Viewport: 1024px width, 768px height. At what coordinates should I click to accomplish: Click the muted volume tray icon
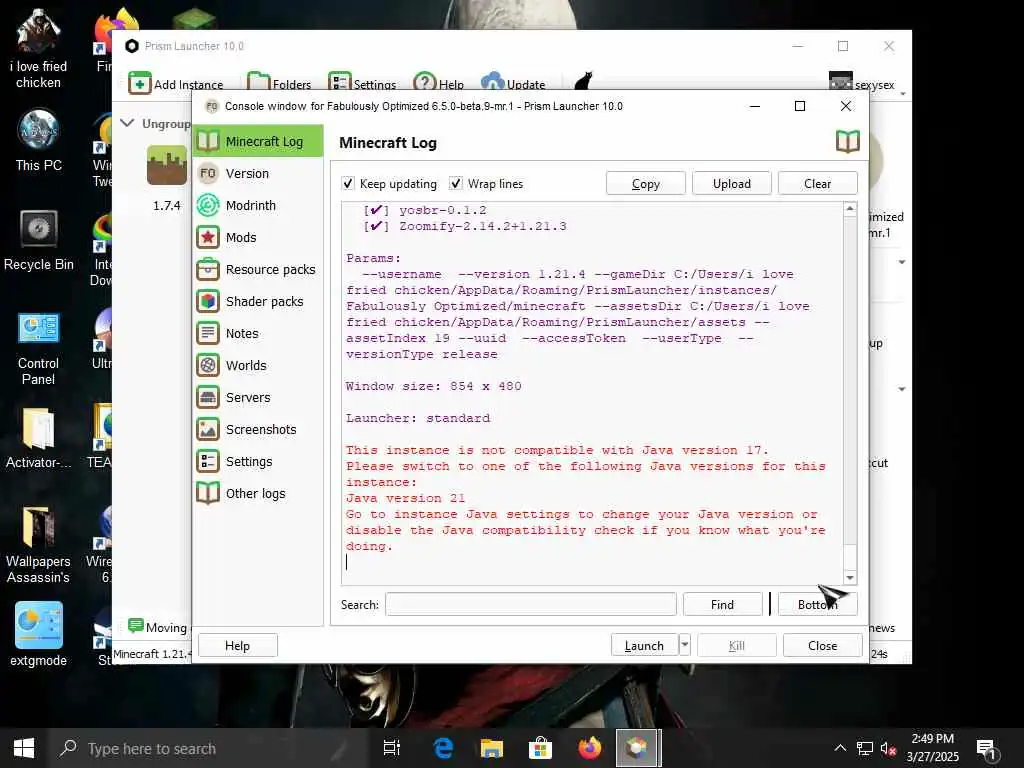[888, 748]
